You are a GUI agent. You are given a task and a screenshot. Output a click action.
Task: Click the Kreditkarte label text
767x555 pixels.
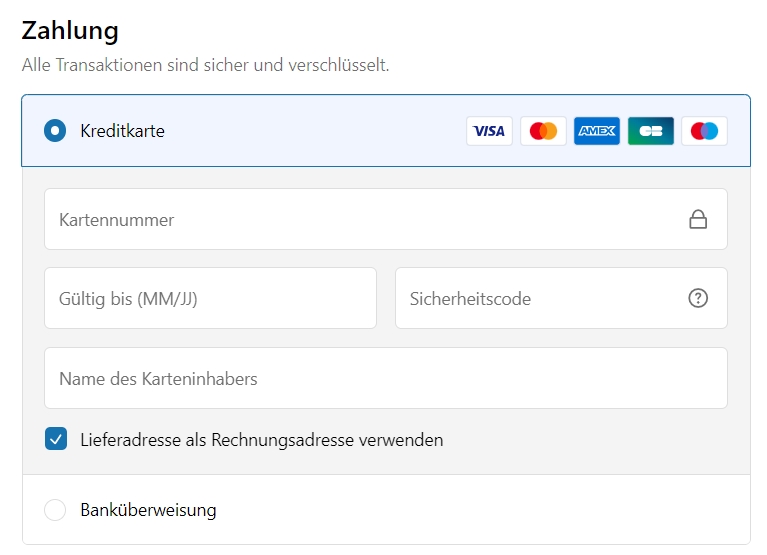coord(122,131)
